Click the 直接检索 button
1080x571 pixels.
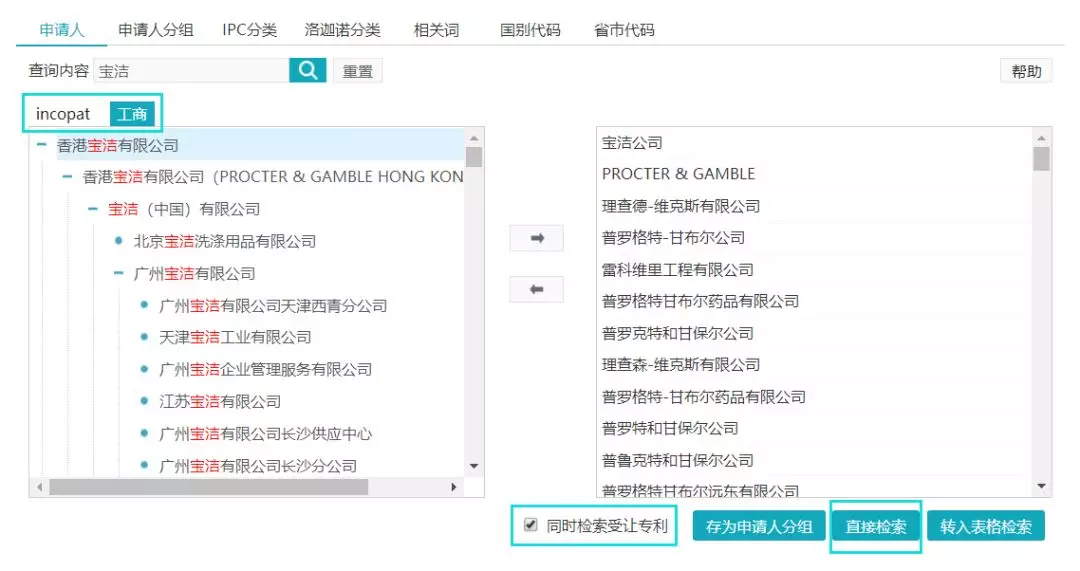coord(875,527)
